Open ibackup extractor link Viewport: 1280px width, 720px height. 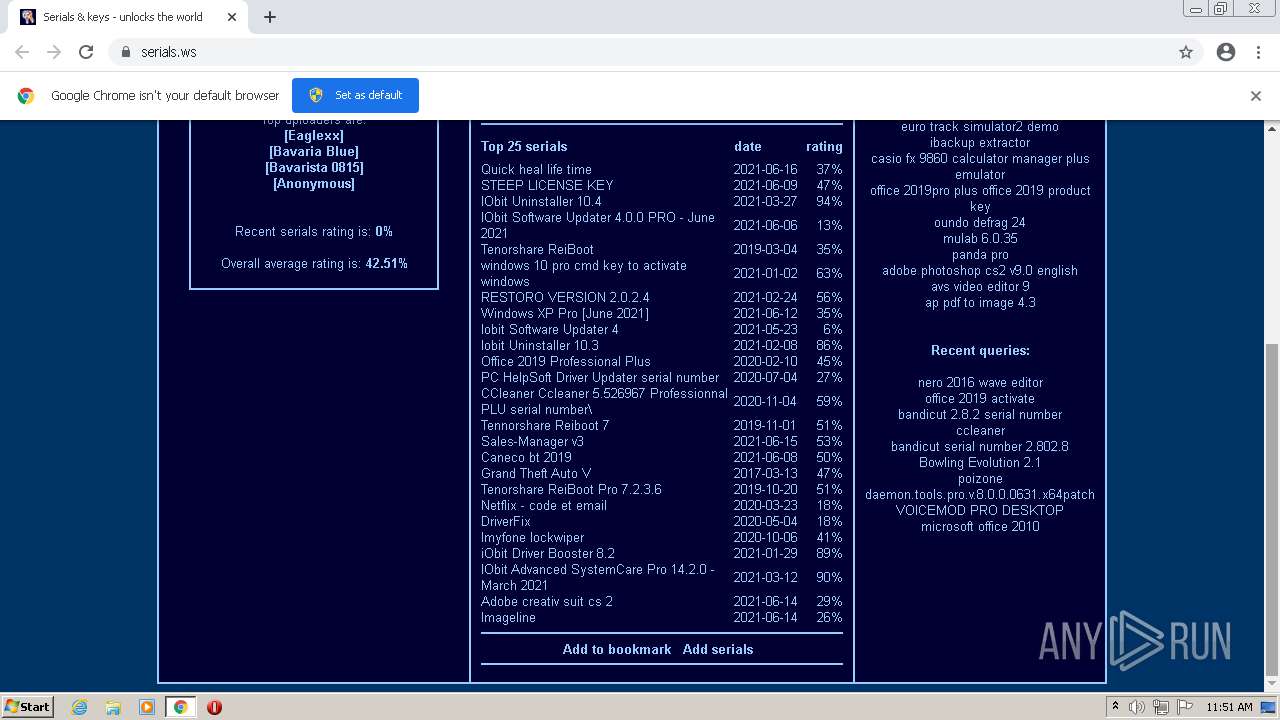pyautogui.click(x=980, y=142)
